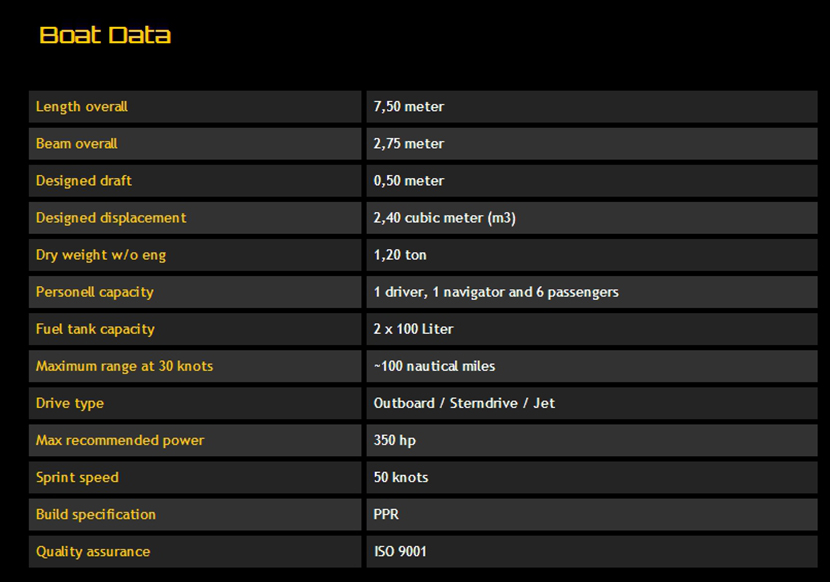Select the Beam overall label

point(77,144)
